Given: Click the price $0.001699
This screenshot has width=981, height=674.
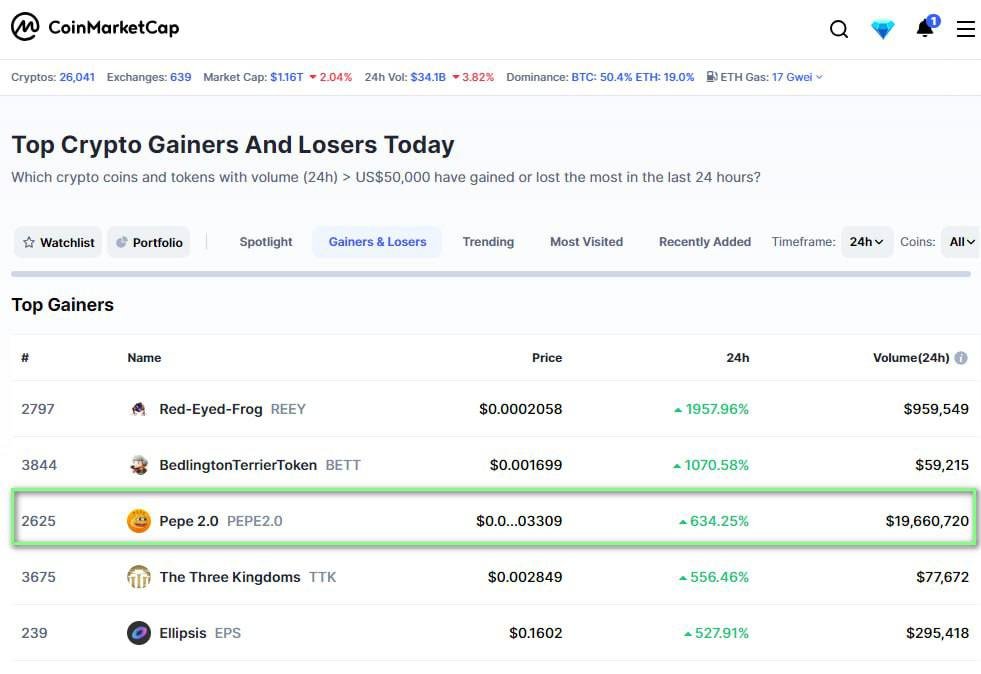Looking at the screenshot, I should (526, 465).
